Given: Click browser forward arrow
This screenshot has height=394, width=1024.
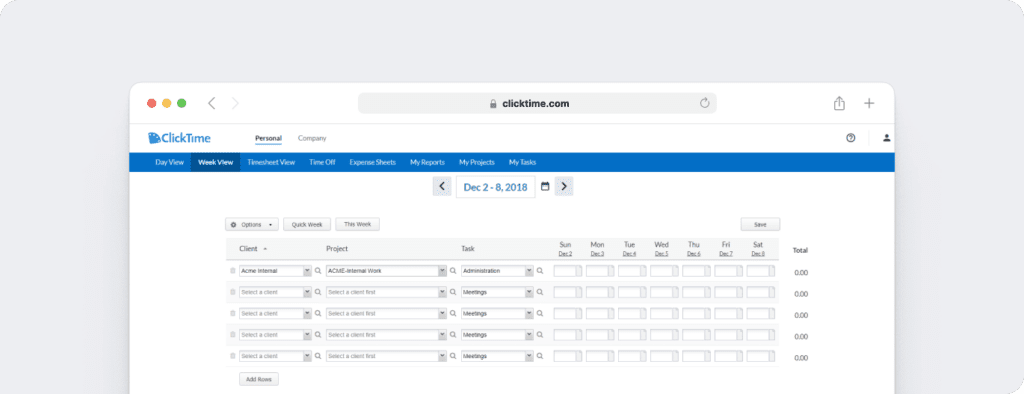Looking at the screenshot, I should [x=235, y=103].
